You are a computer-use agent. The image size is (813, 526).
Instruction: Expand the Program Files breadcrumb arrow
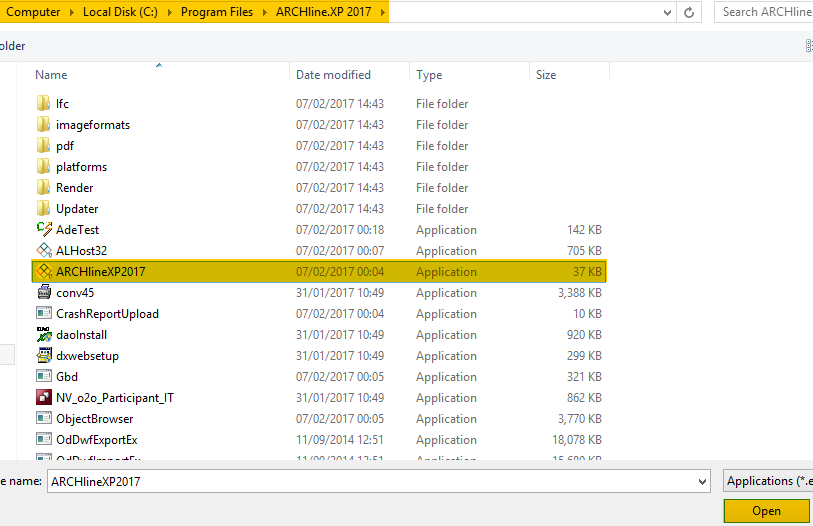coord(264,12)
